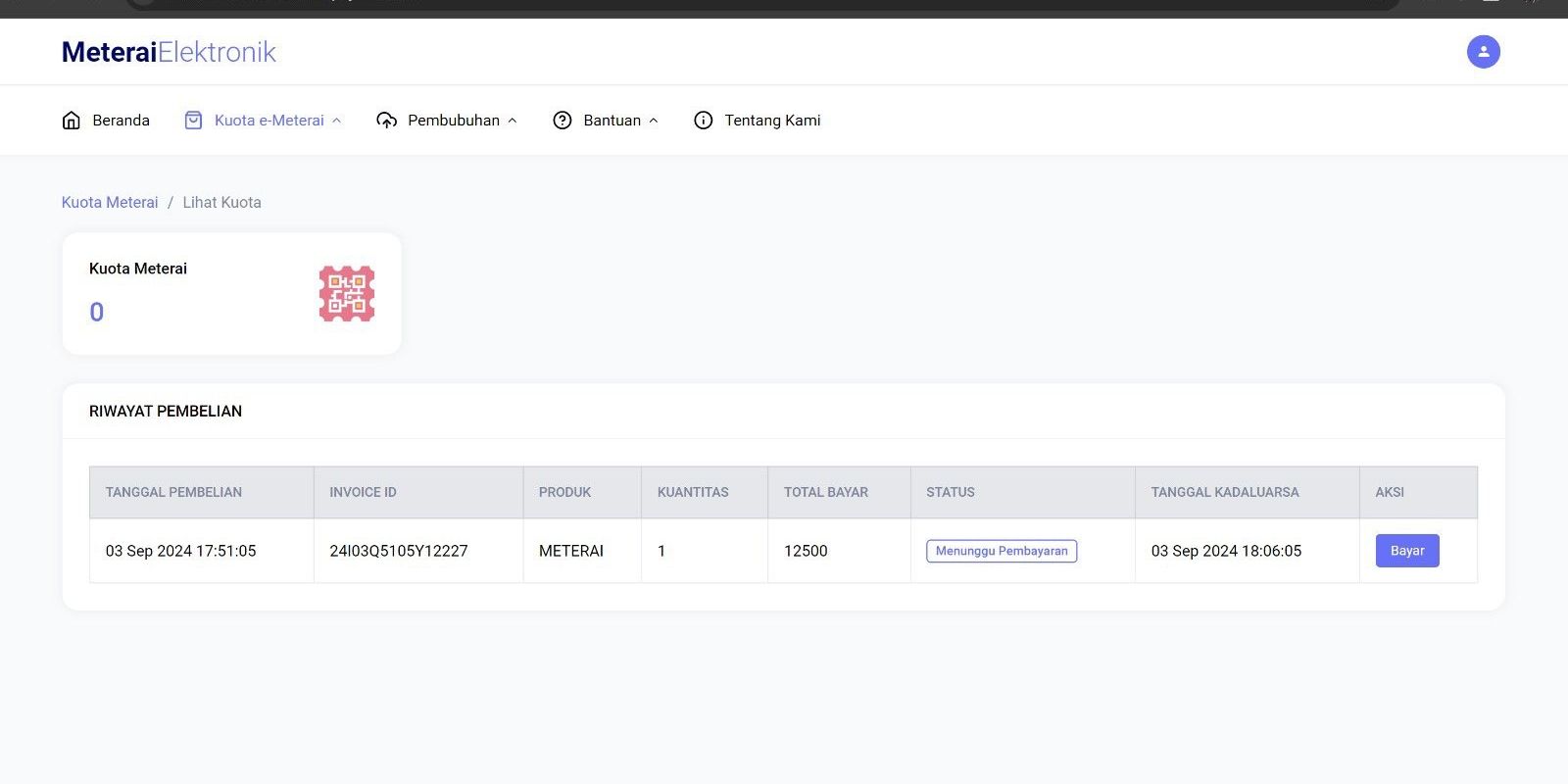Click the Kuota Meterai card title
Screen dimensions: 1568x784
[x=138, y=269]
